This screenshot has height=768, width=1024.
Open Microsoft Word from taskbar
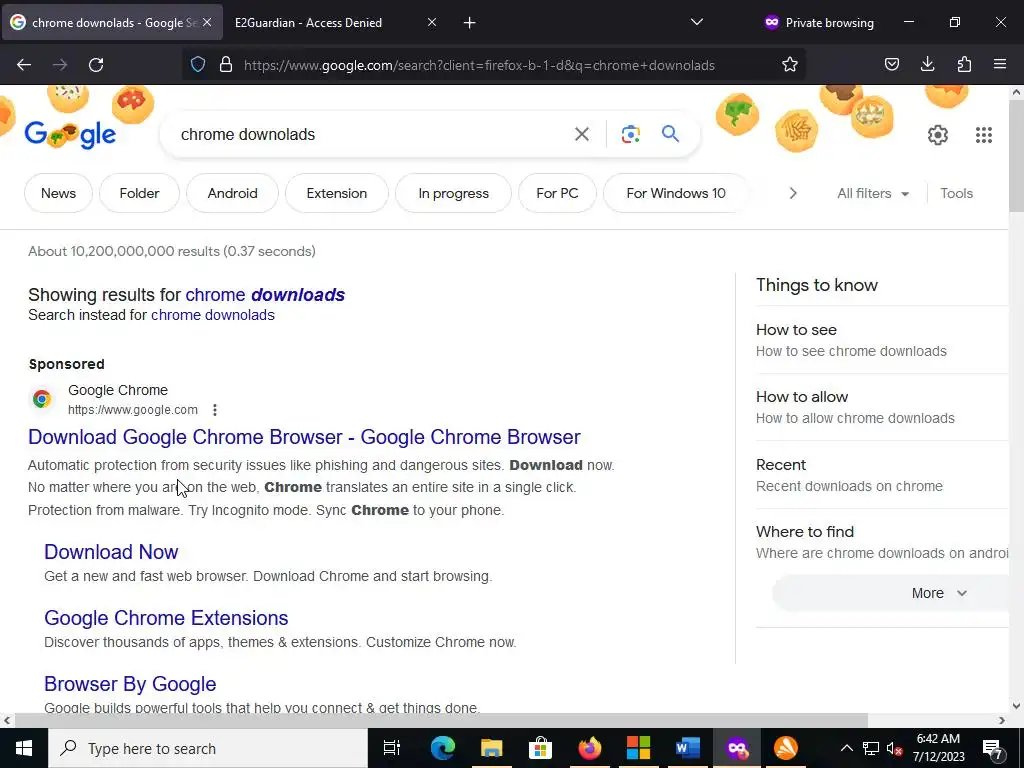688,748
